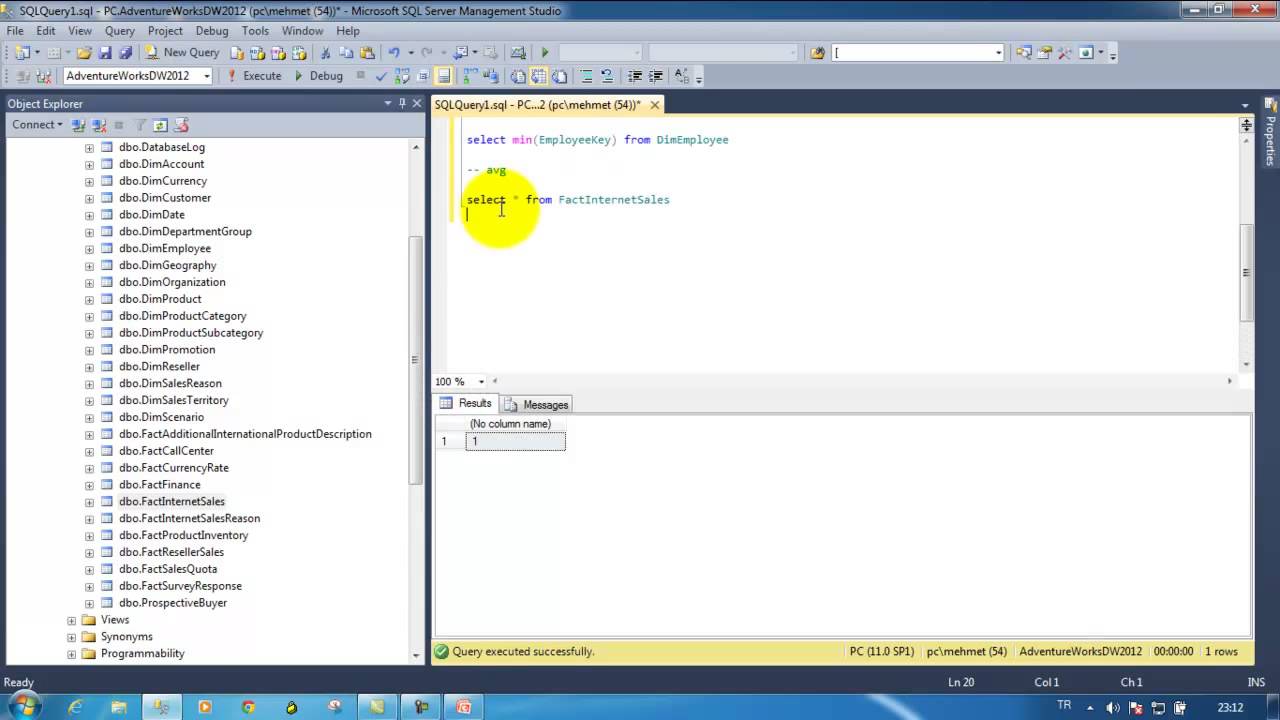
Task: Open the Window menu
Action: coord(302,31)
